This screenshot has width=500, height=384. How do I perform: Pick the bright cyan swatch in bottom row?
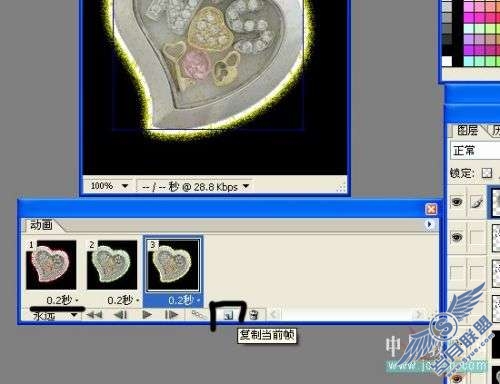click(x=468, y=61)
